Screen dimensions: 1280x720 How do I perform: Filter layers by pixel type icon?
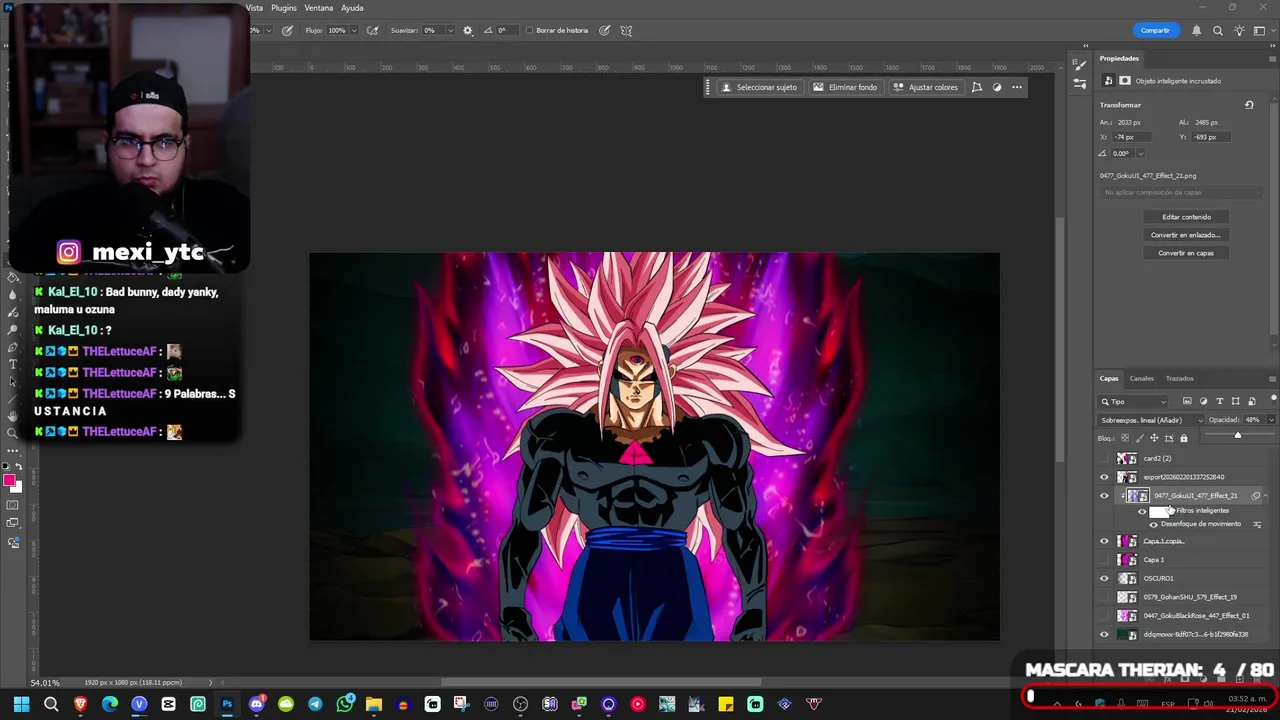point(1187,402)
